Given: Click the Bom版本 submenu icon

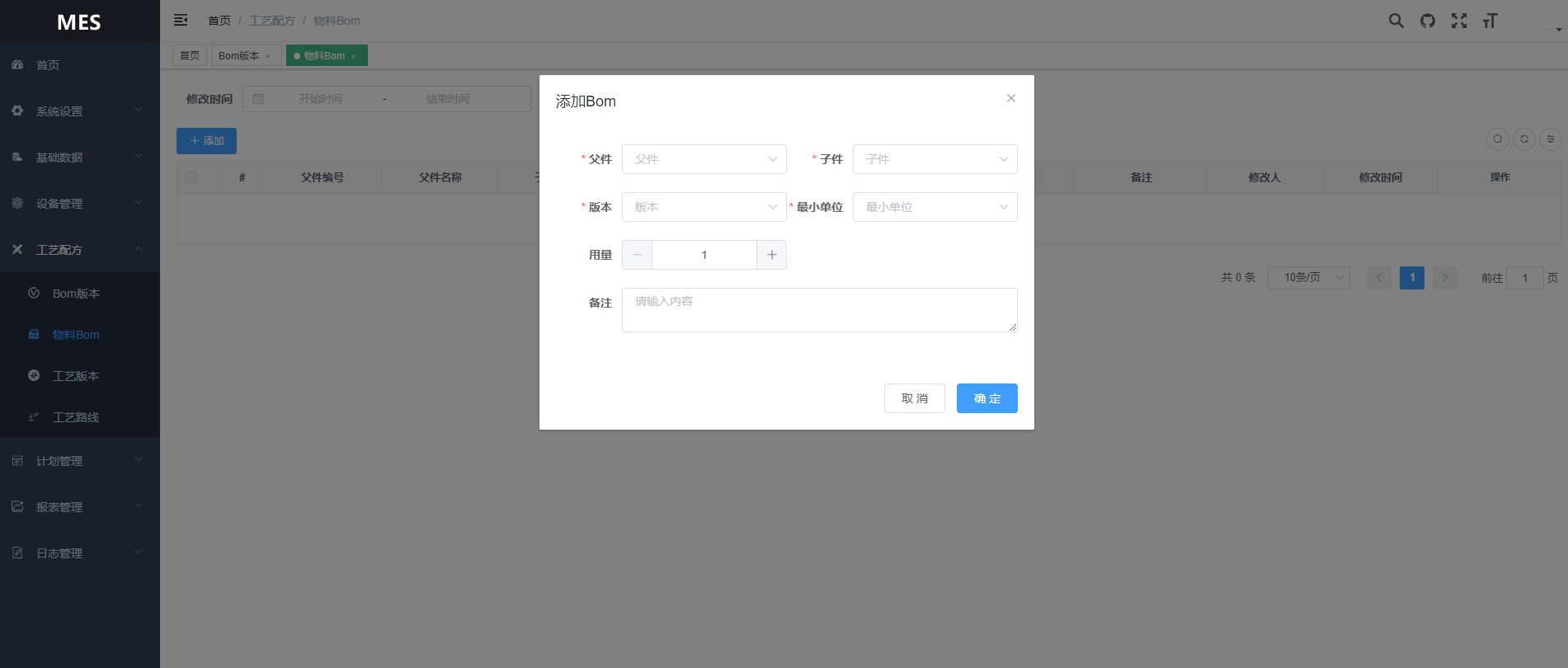Looking at the screenshot, I should click(34, 293).
